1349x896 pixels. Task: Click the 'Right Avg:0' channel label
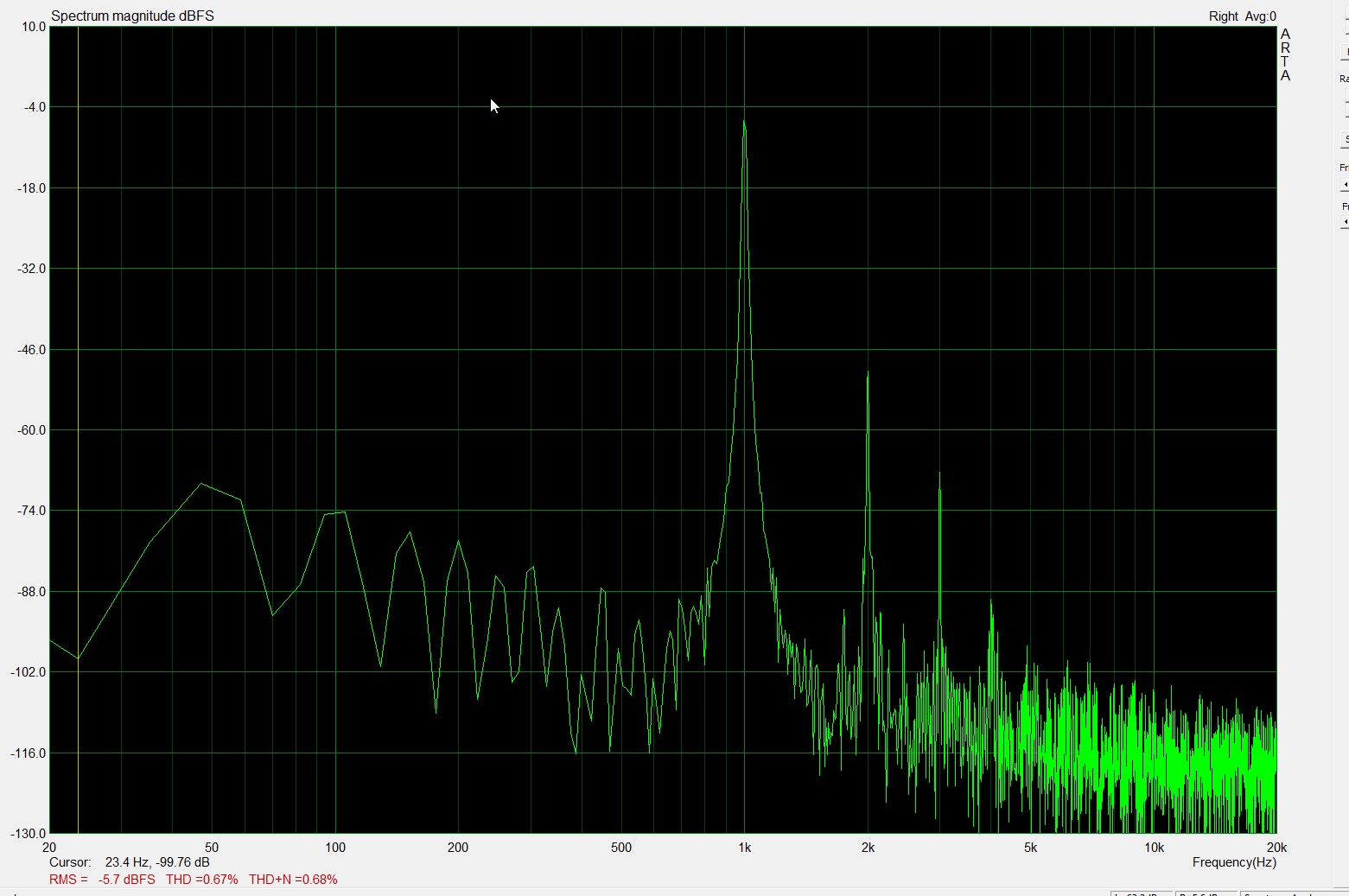click(x=1242, y=16)
